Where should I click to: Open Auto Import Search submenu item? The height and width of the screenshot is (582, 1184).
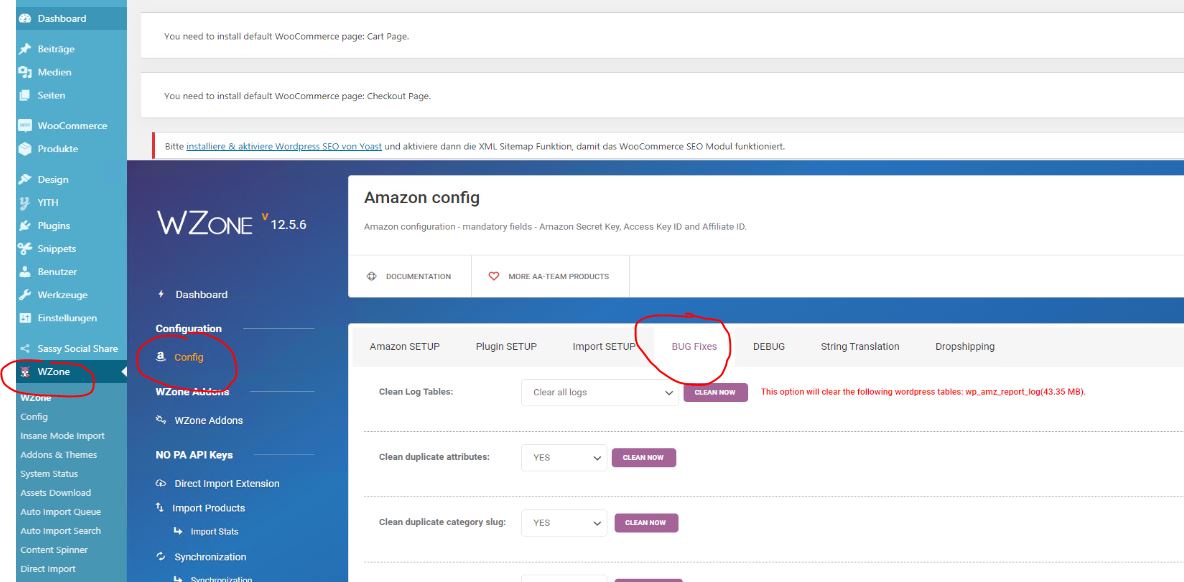click(60, 531)
